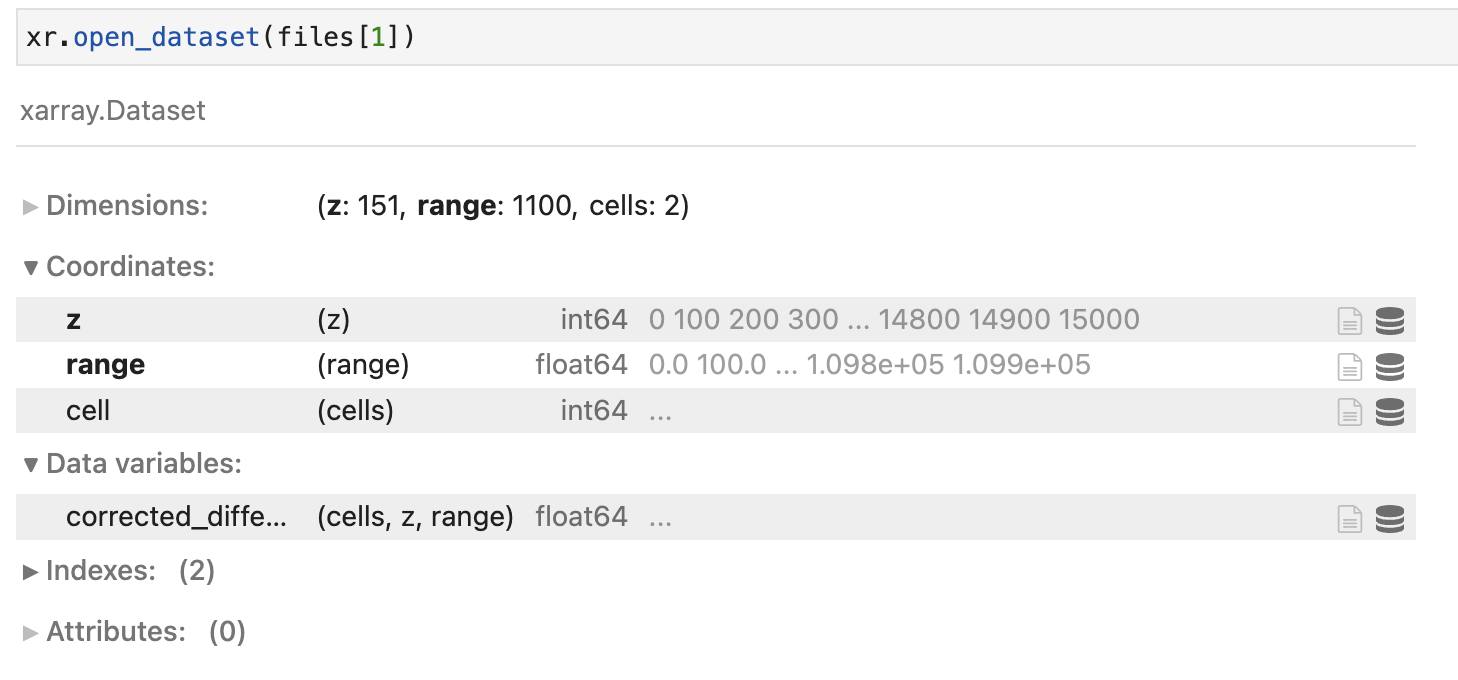This screenshot has height=680, width=1458.
Task: Show attributes icon for cell coordinate
Action: pos(1350,412)
